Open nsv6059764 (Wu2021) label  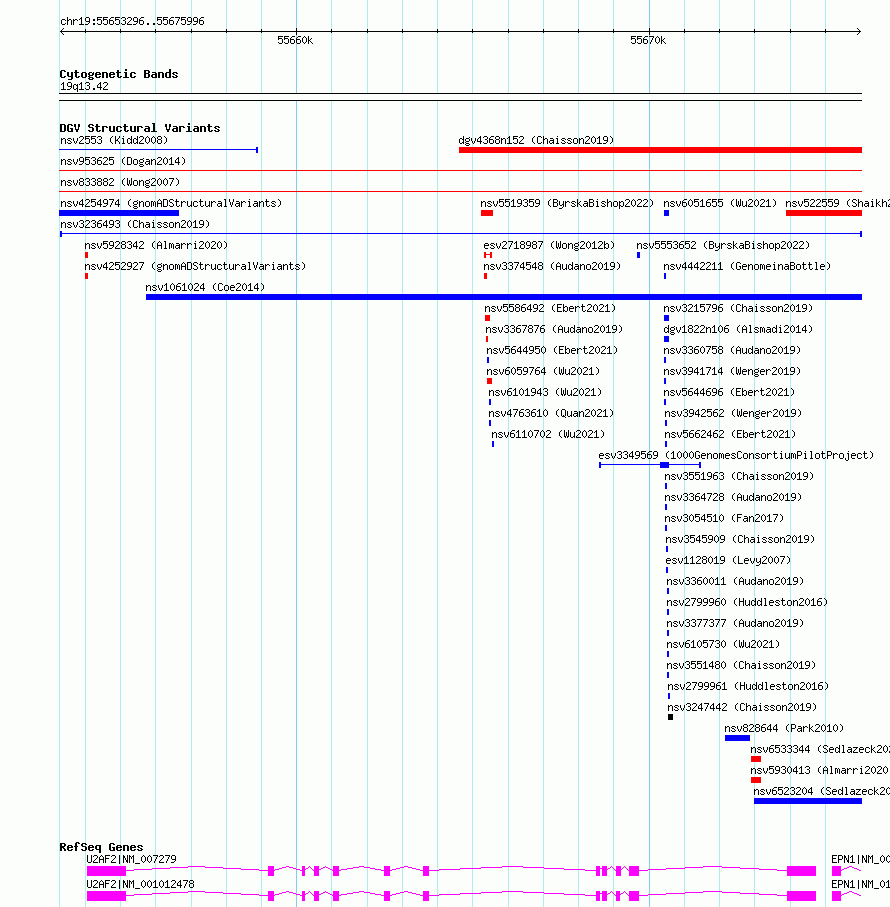tap(543, 371)
